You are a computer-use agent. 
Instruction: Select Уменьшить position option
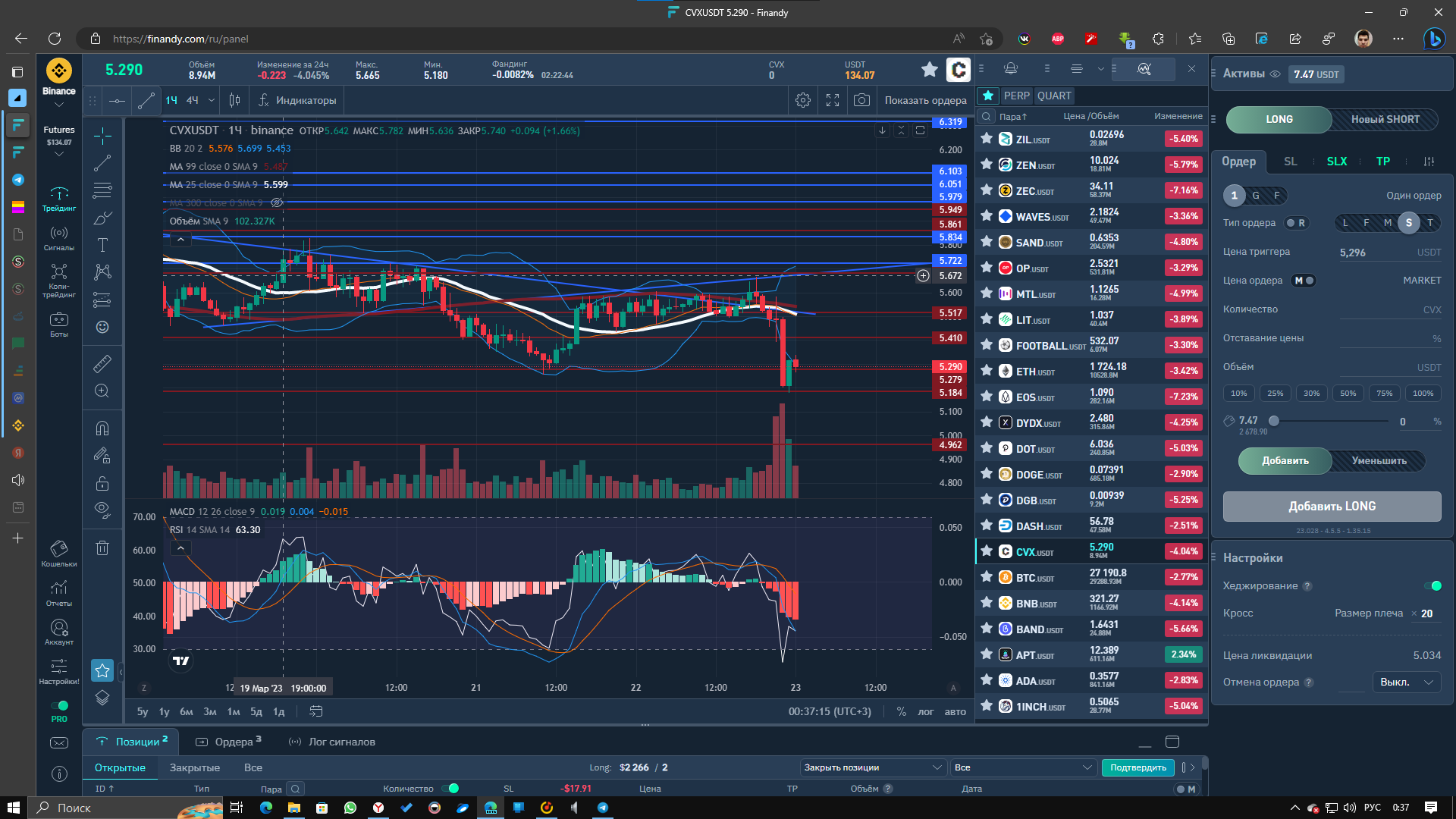[x=1379, y=460]
